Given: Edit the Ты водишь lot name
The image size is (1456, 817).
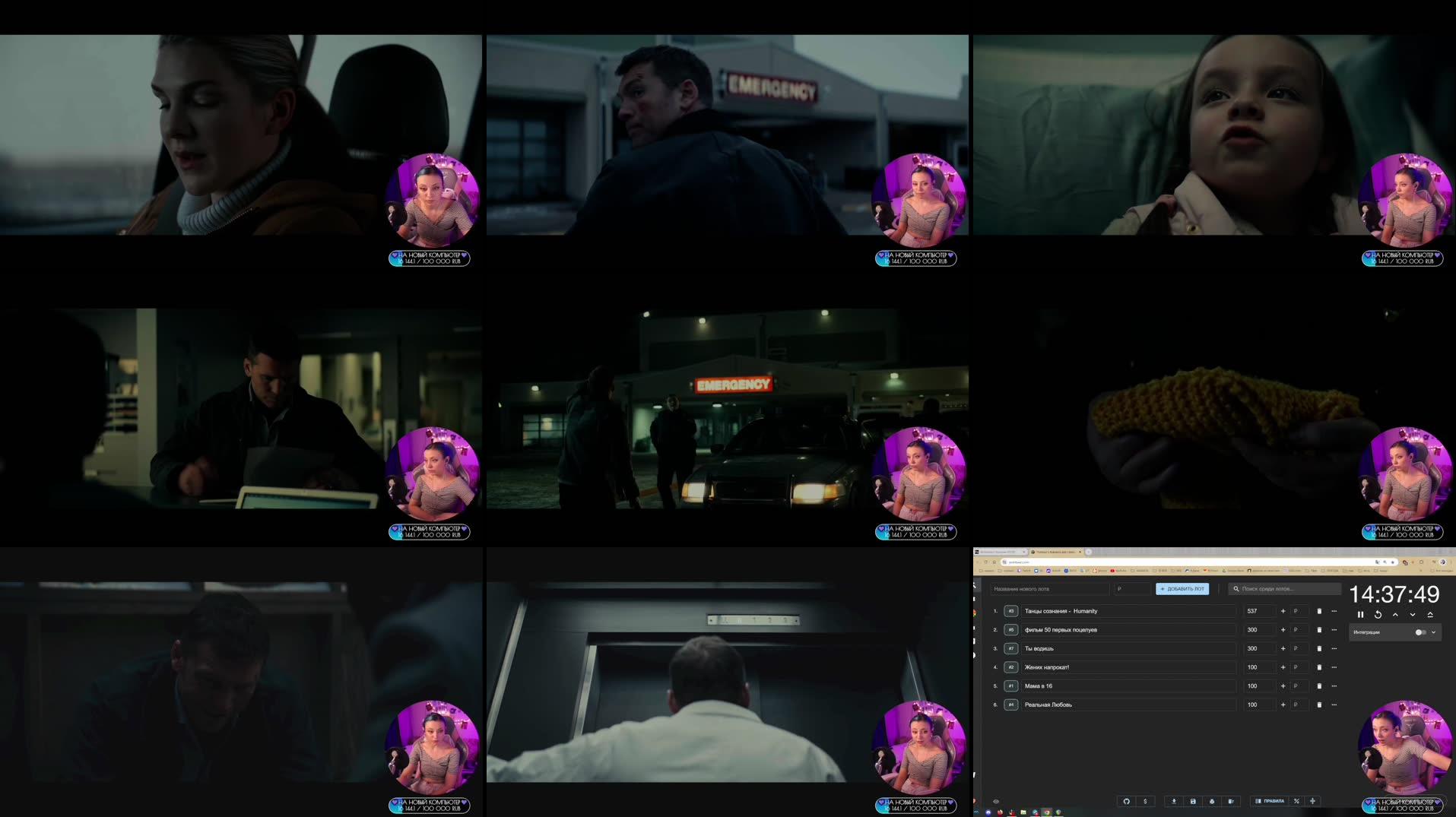Looking at the screenshot, I should pos(1129,648).
